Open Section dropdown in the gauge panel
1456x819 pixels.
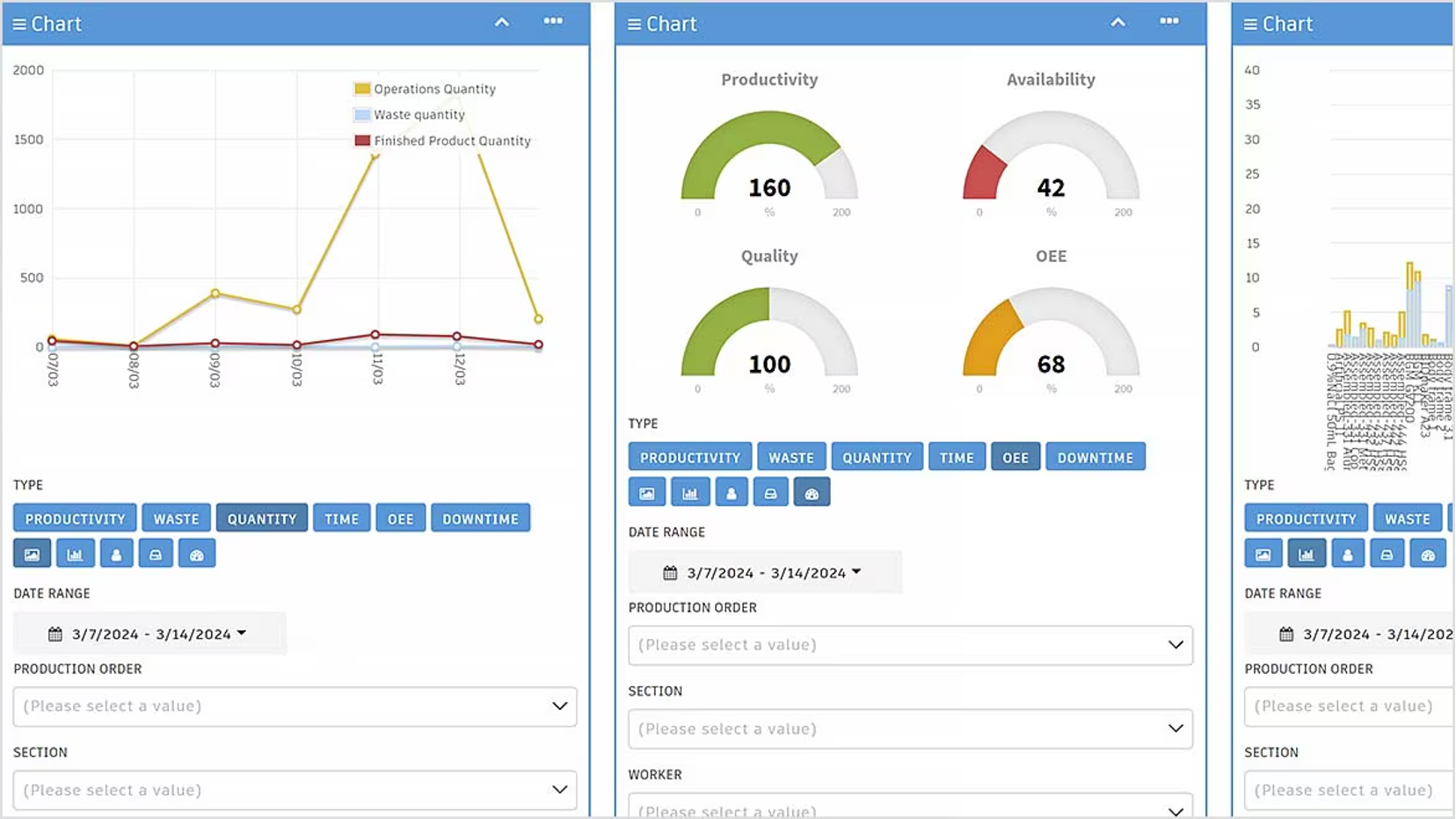[911, 728]
